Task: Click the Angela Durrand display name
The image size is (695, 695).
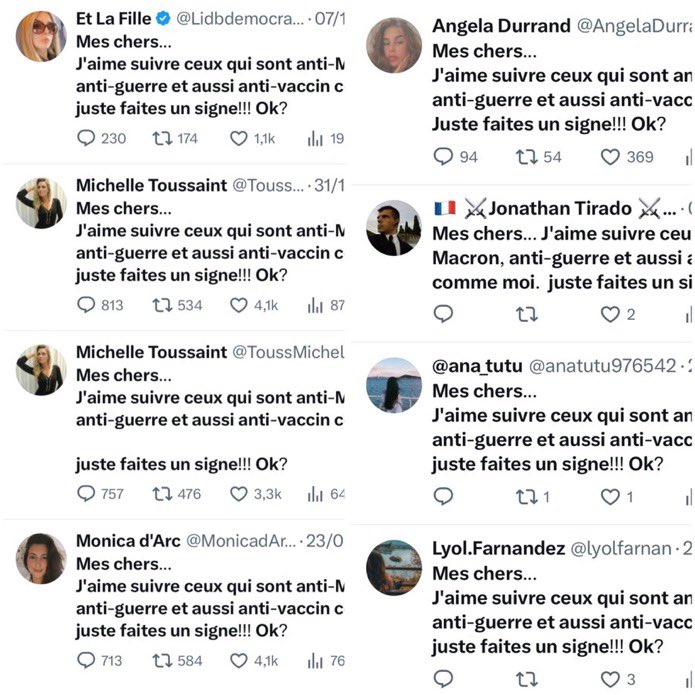Action: (x=501, y=26)
